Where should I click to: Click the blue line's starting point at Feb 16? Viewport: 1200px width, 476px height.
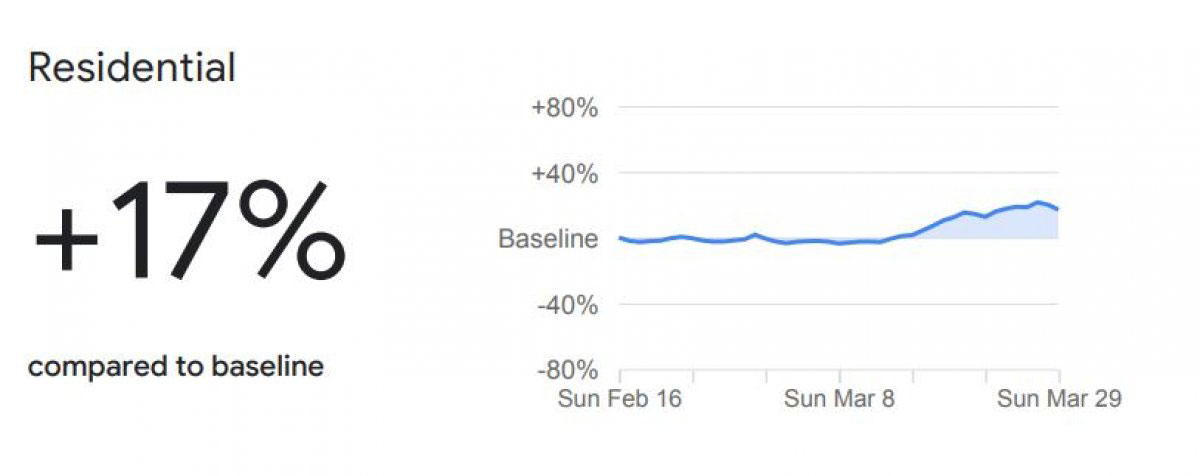click(621, 238)
